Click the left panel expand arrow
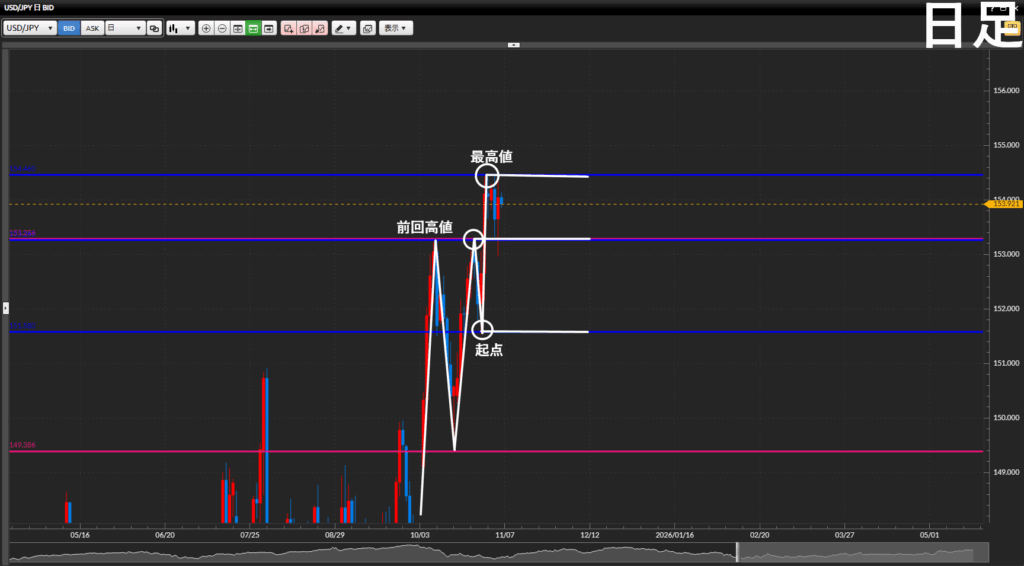This screenshot has width=1024, height=566. click(5, 307)
